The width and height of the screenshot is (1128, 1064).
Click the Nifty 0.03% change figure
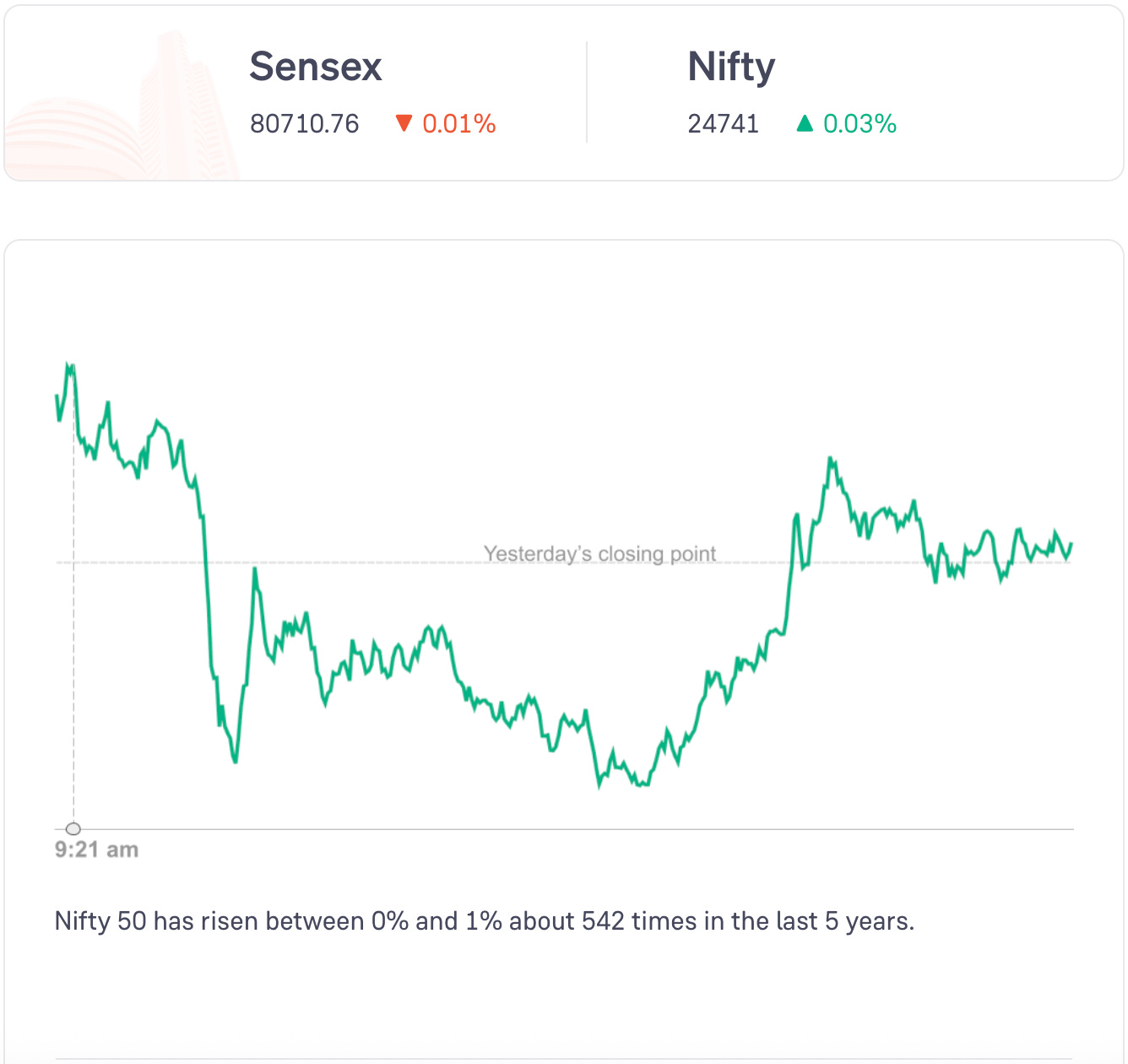coord(860,124)
